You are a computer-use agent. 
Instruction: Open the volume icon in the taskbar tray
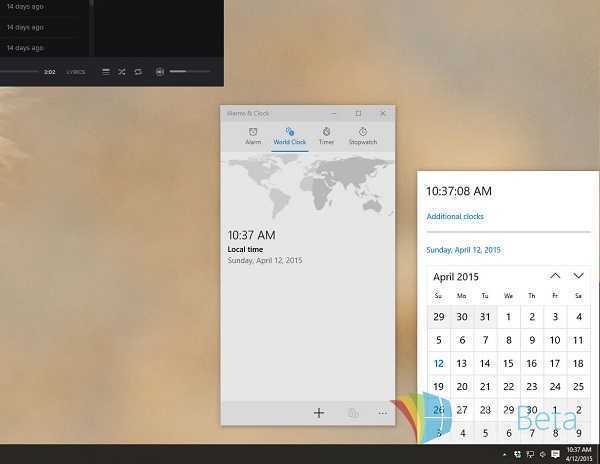click(542, 454)
